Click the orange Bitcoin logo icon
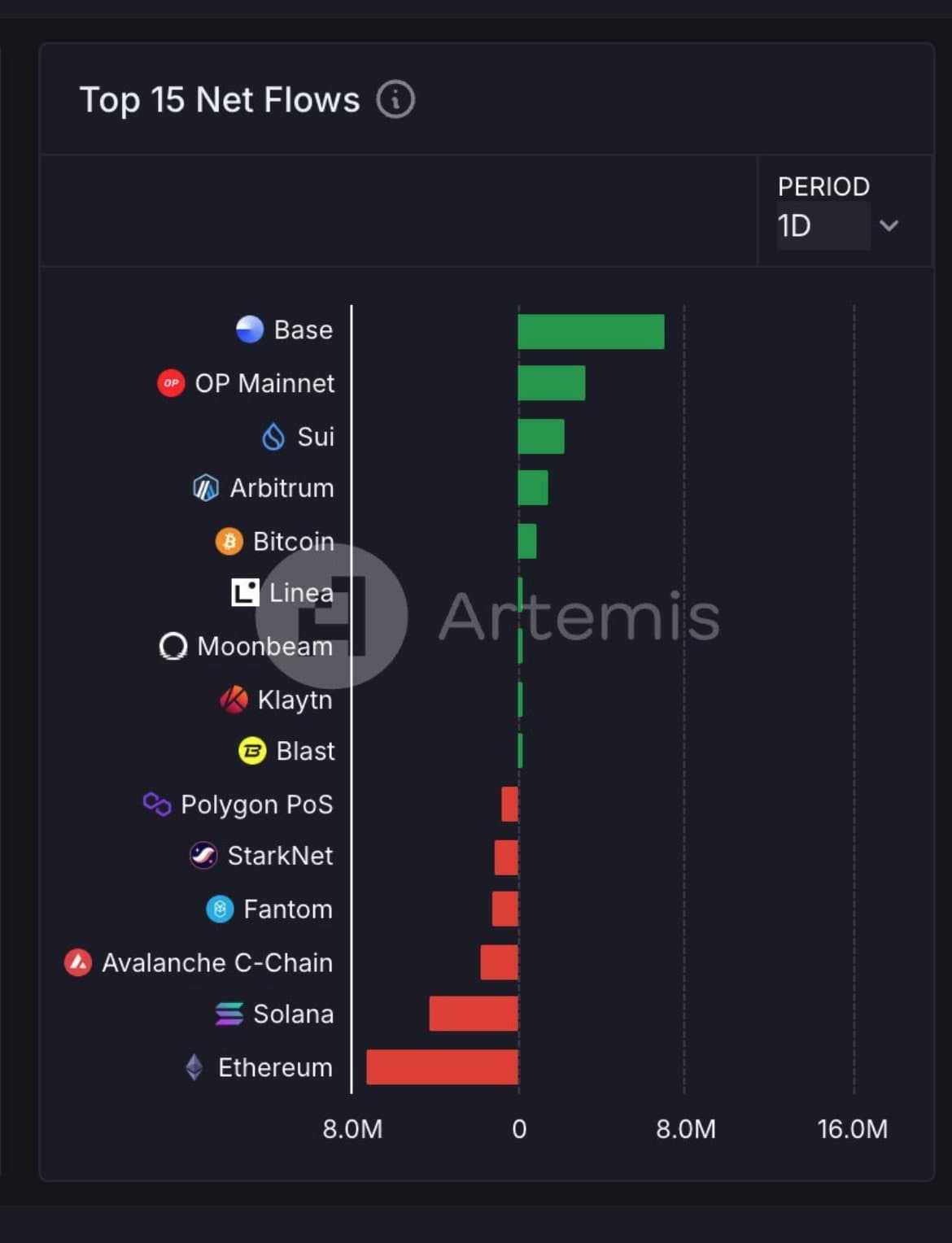The height and width of the screenshot is (1243, 952). [x=229, y=541]
